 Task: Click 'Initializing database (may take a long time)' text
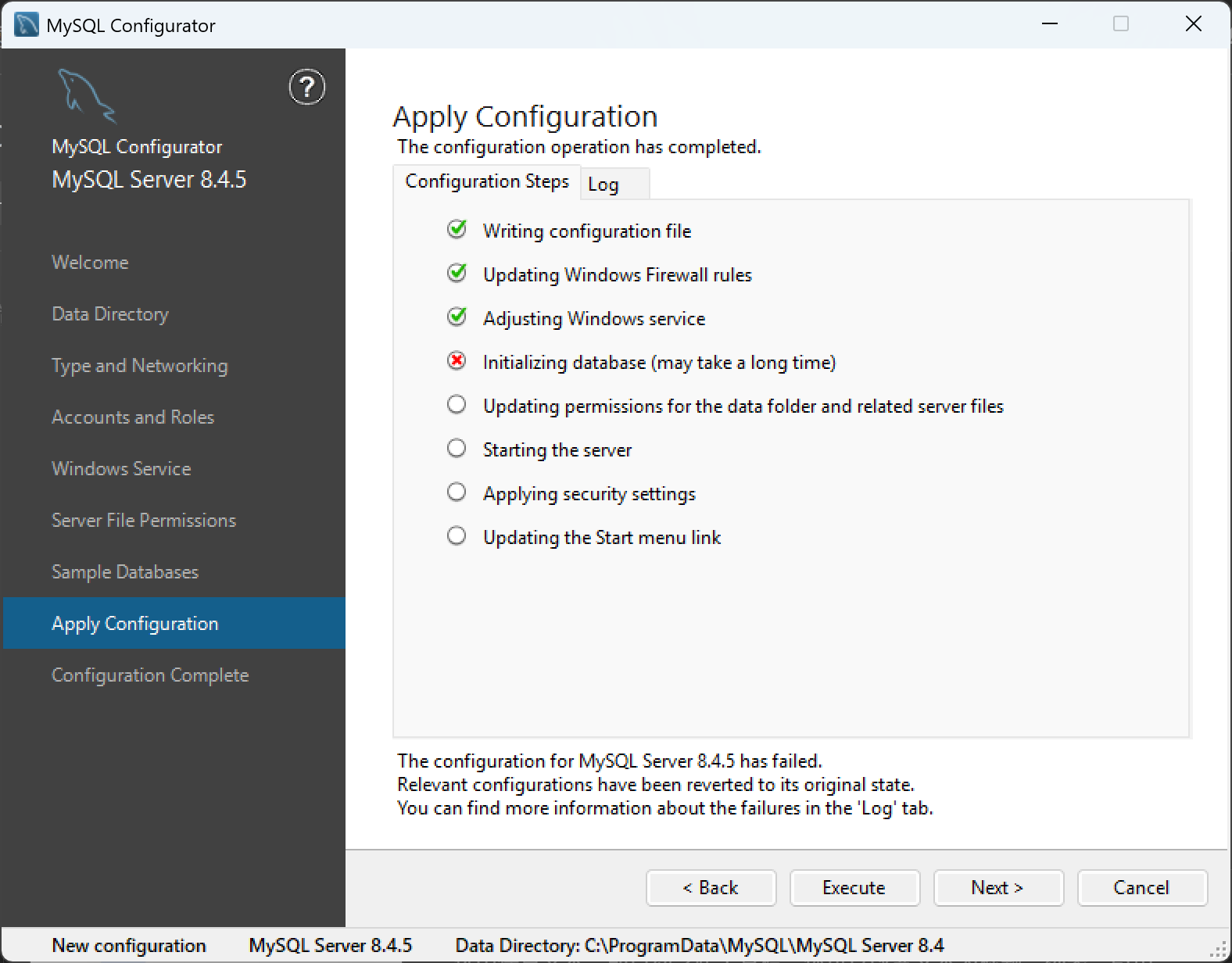[x=660, y=363]
